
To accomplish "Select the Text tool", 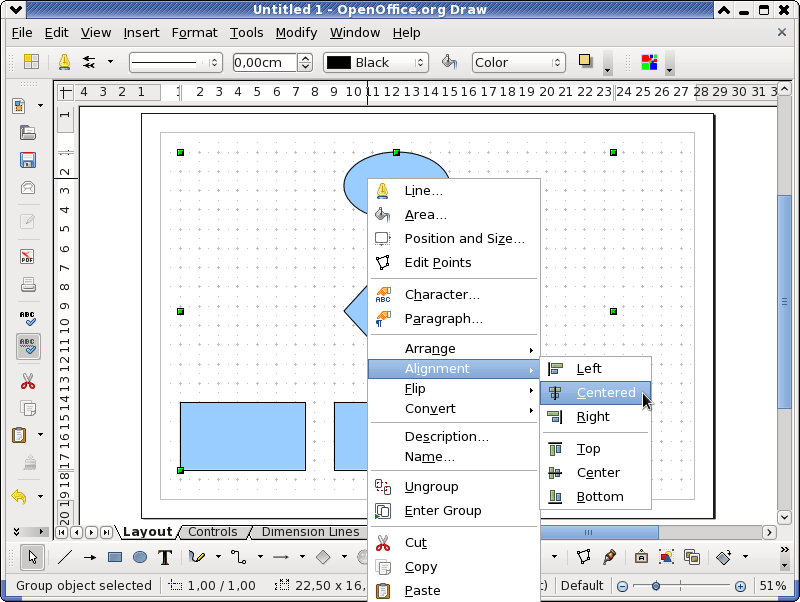I will (165, 557).
